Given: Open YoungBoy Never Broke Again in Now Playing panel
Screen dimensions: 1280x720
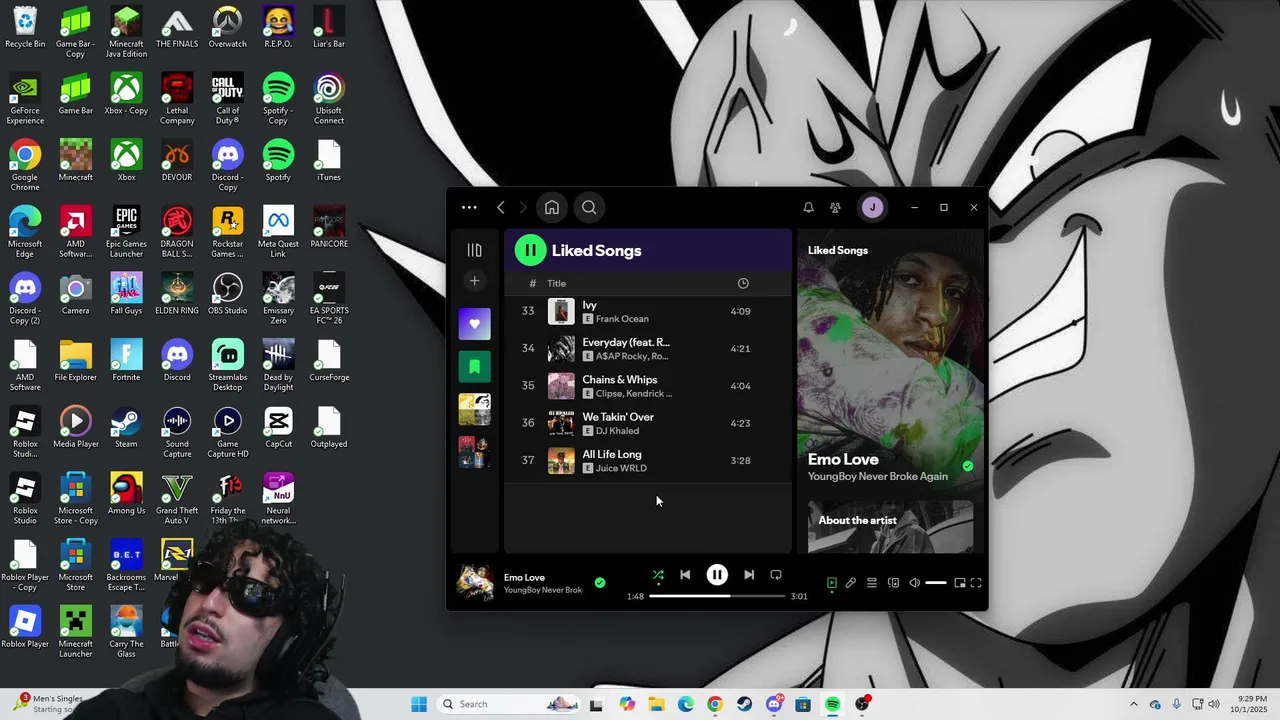Looking at the screenshot, I should [x=877, y=476].
